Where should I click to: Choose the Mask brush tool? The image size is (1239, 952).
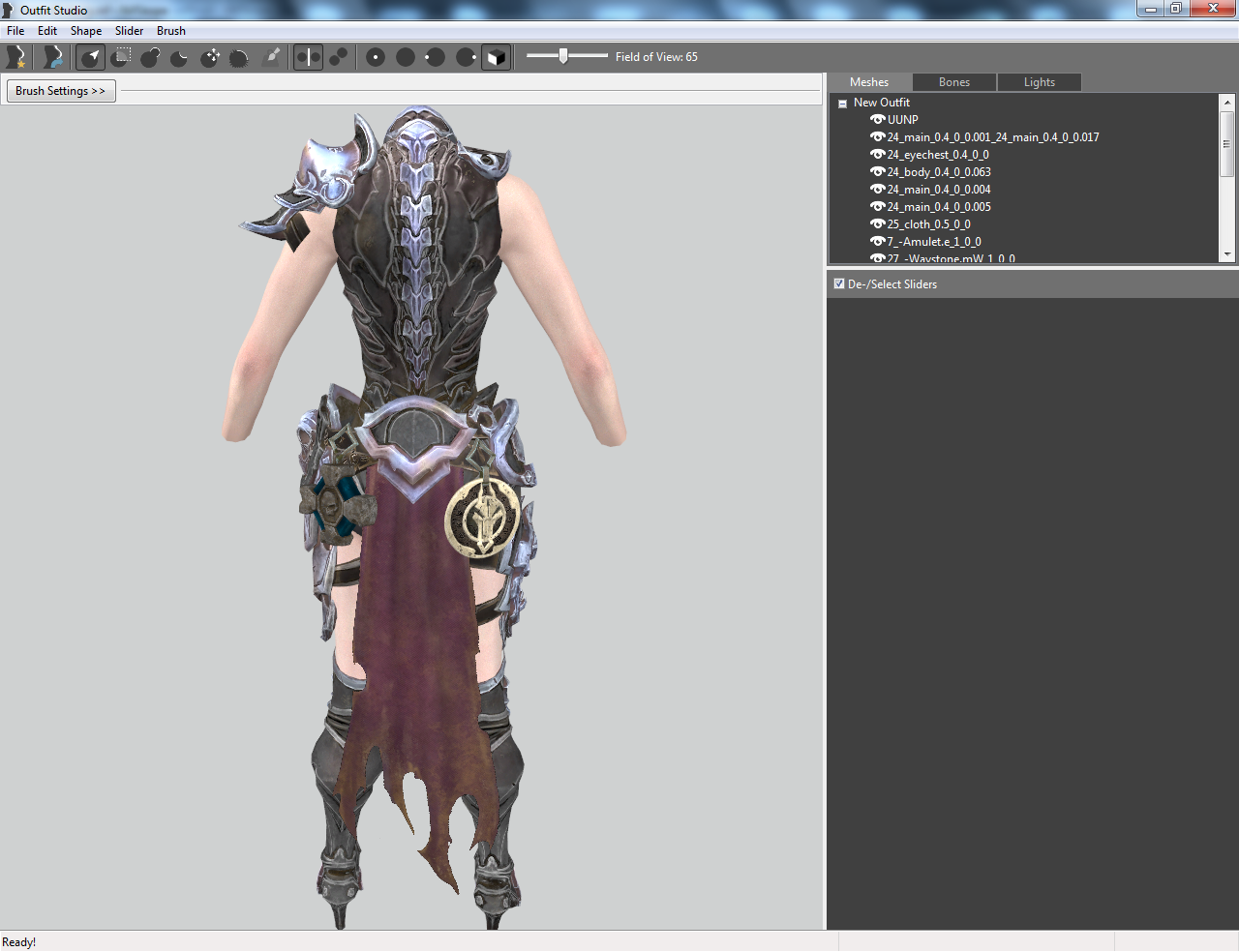click(121, 57)
